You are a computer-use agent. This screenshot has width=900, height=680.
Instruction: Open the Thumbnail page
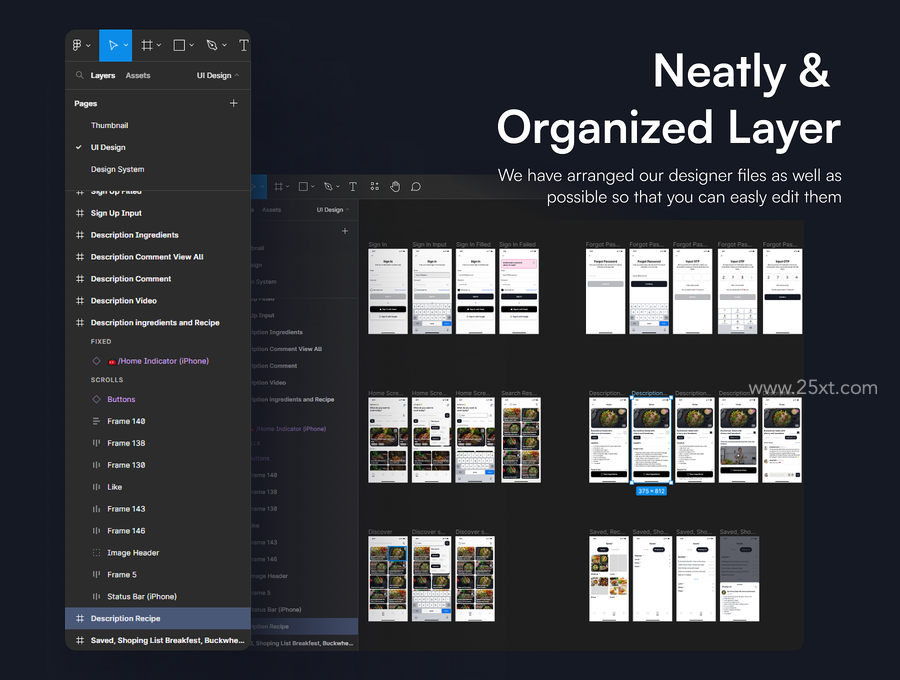tap(110, 125)
